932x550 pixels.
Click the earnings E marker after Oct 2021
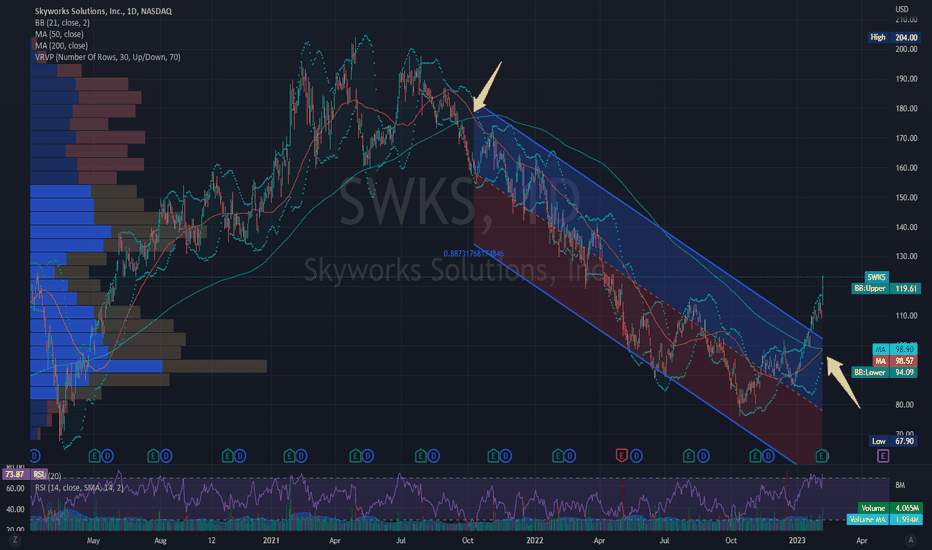point(493,456)
